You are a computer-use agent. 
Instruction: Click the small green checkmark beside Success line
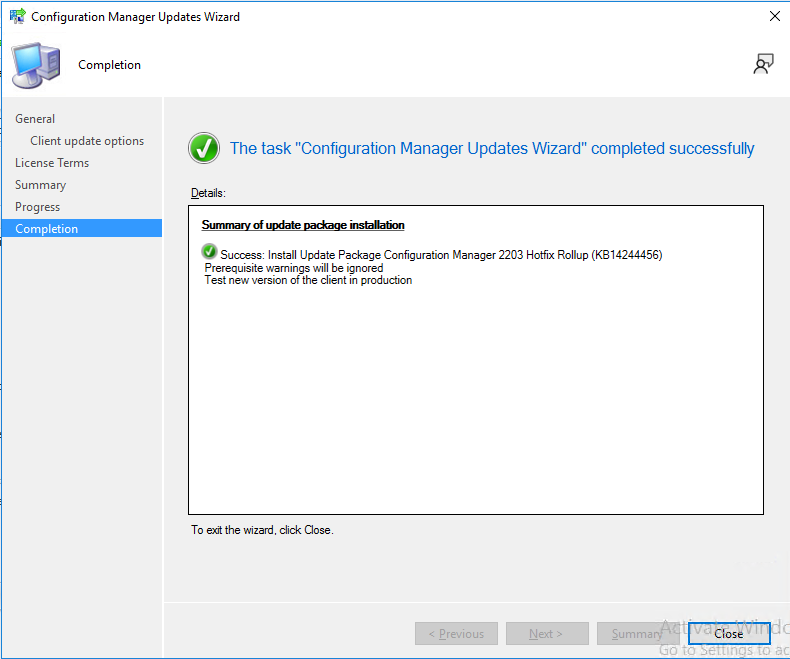[209, 251]
